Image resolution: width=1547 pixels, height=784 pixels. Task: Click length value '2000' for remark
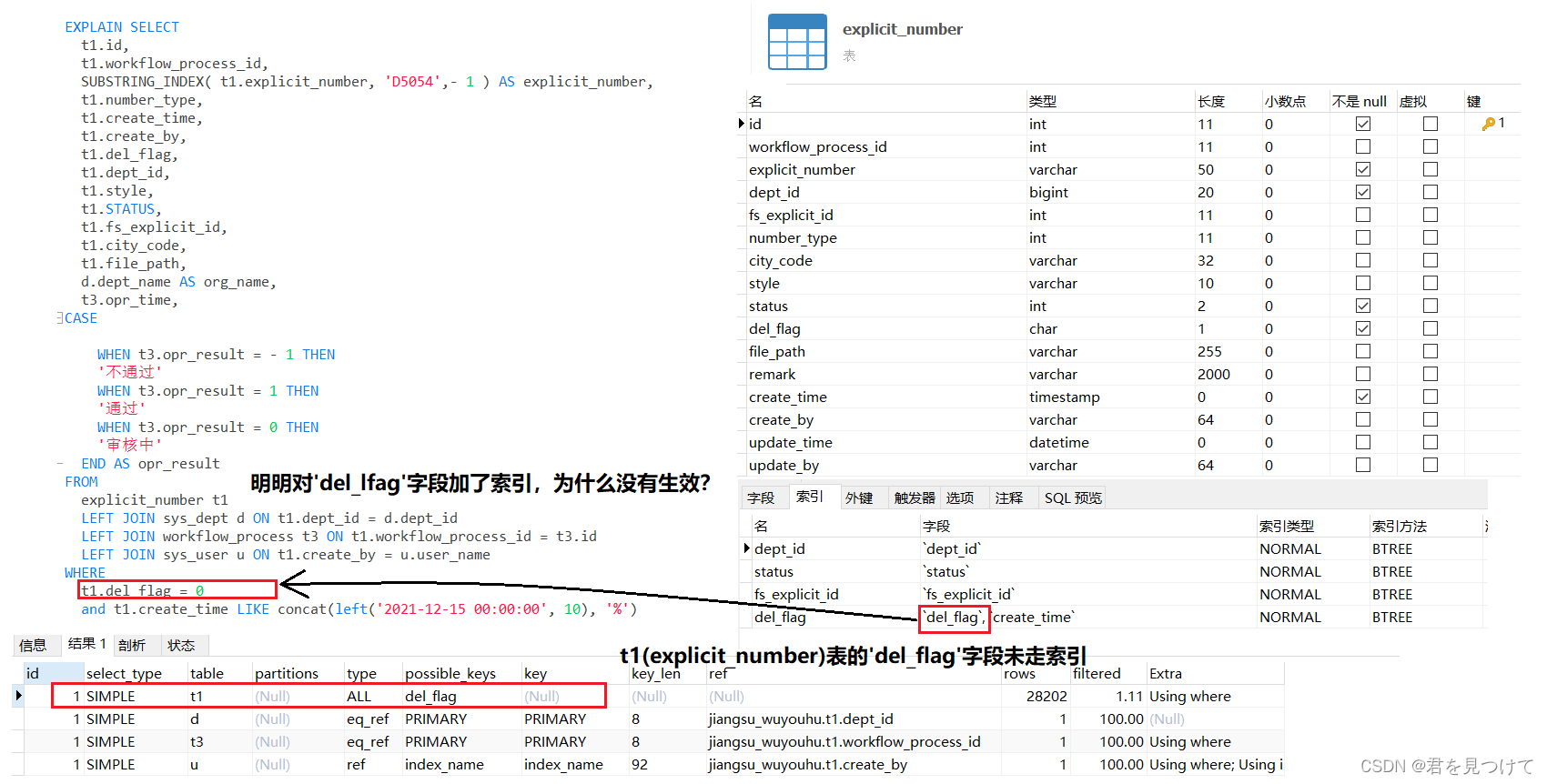click(1214, 374)
